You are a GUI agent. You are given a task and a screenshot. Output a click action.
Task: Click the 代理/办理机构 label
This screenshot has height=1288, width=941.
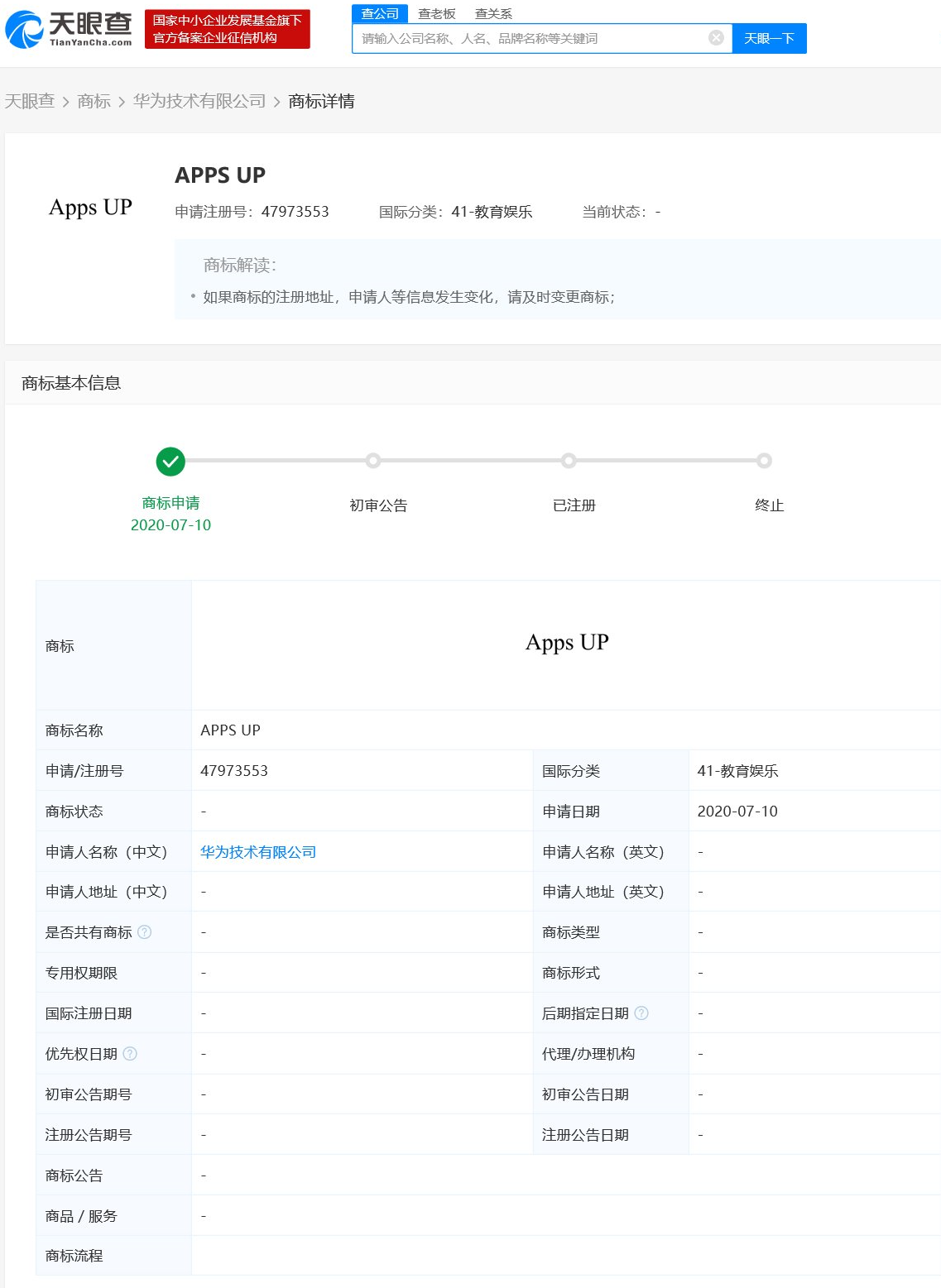(x=588, y=1054)
